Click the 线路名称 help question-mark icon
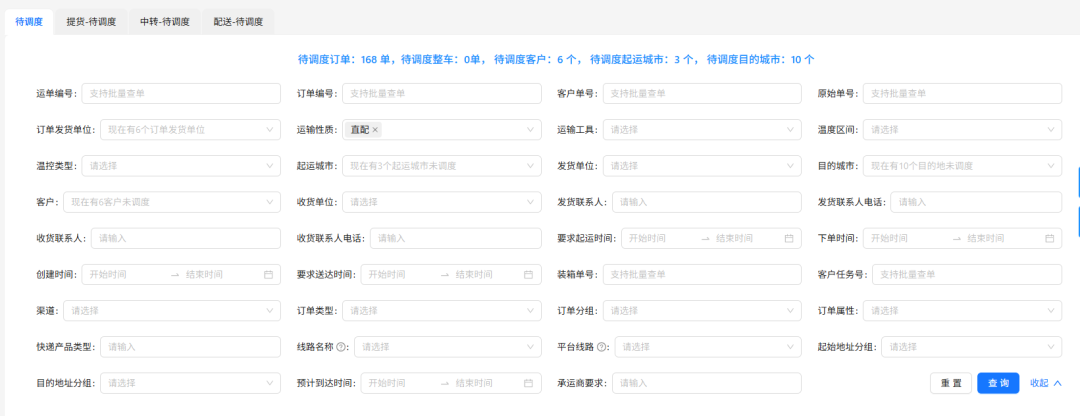 (341, 347)
